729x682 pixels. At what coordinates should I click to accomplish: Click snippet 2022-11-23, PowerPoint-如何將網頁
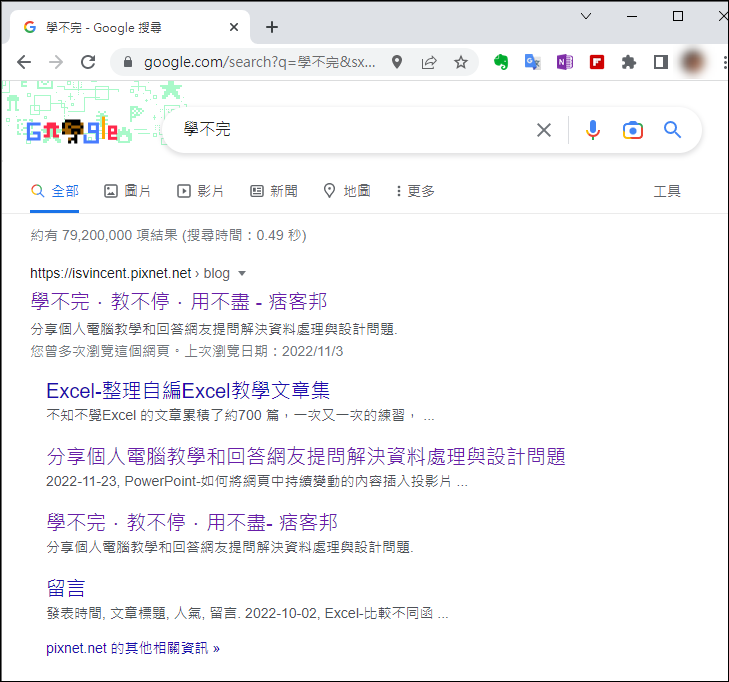257,481
